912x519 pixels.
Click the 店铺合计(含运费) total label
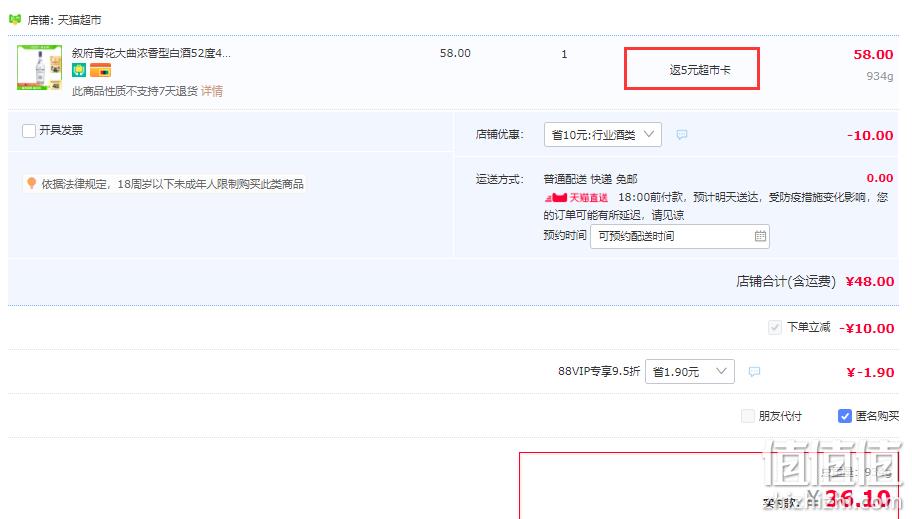tap(786, 282)
